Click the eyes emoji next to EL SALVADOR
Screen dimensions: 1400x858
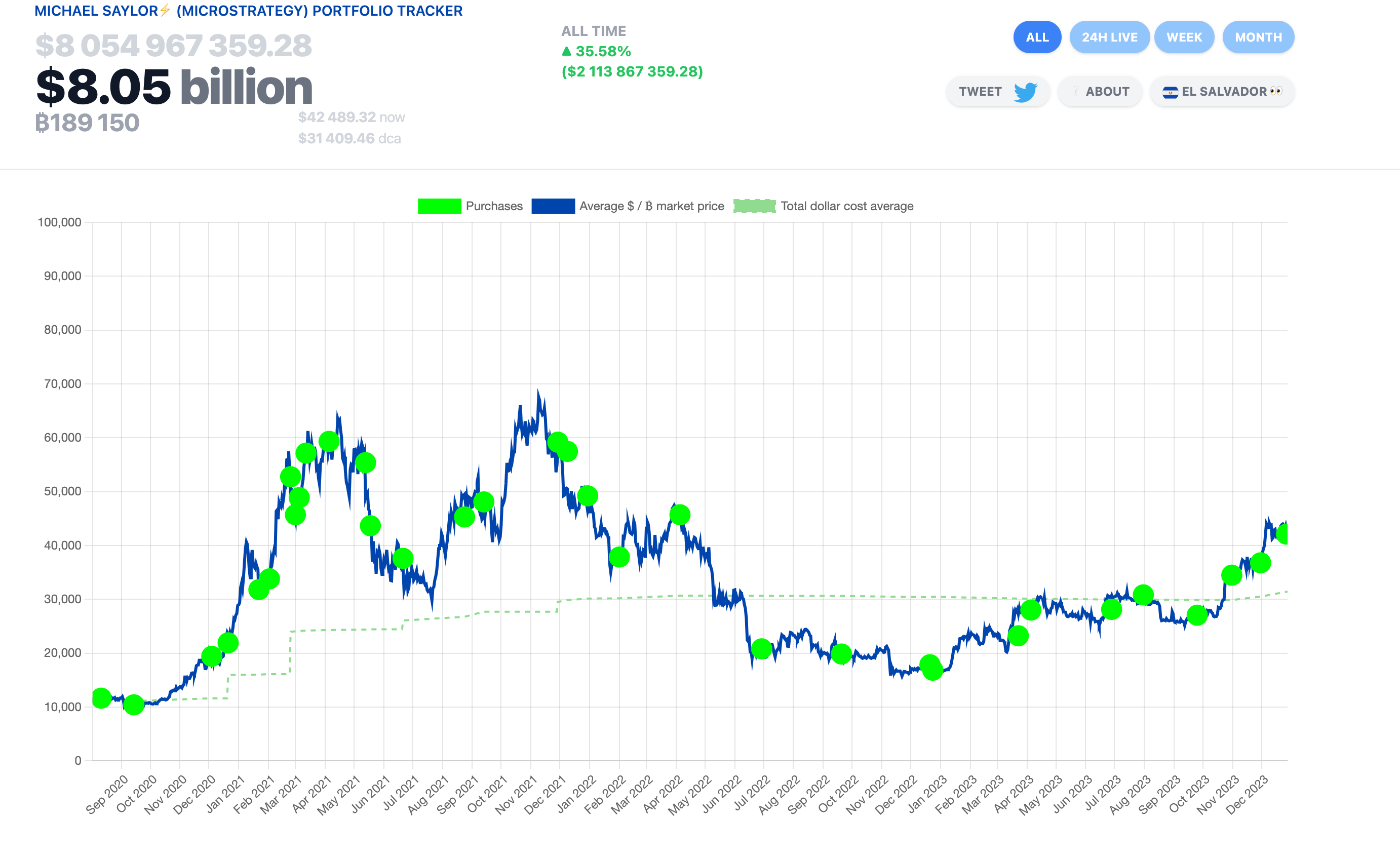click(1276, 91)
